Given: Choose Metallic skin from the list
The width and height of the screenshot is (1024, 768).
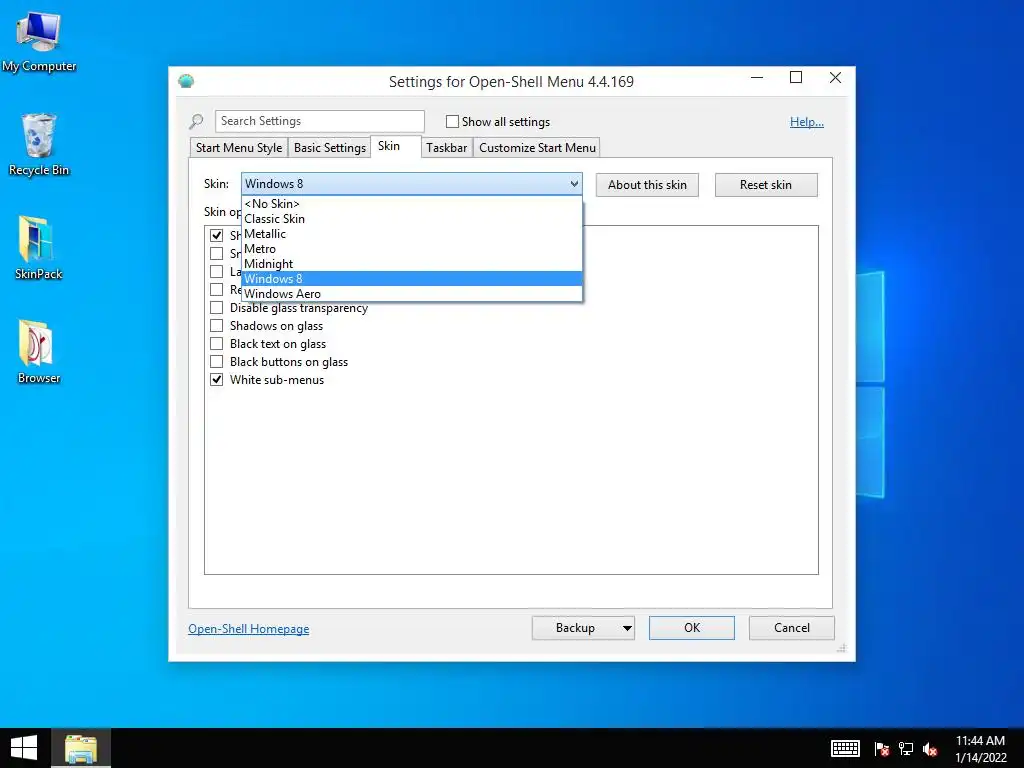Looking at the screenshot, I should click(411, 234).
